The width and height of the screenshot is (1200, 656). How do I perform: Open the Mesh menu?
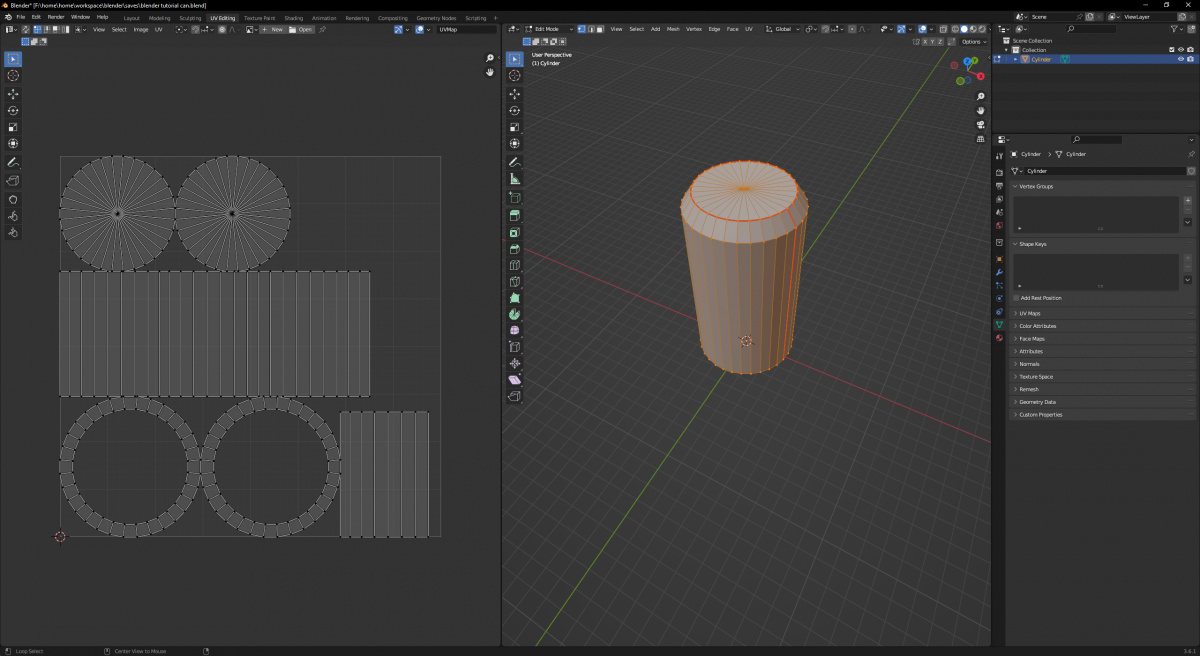pyautogui.click(x=673, y=29)
